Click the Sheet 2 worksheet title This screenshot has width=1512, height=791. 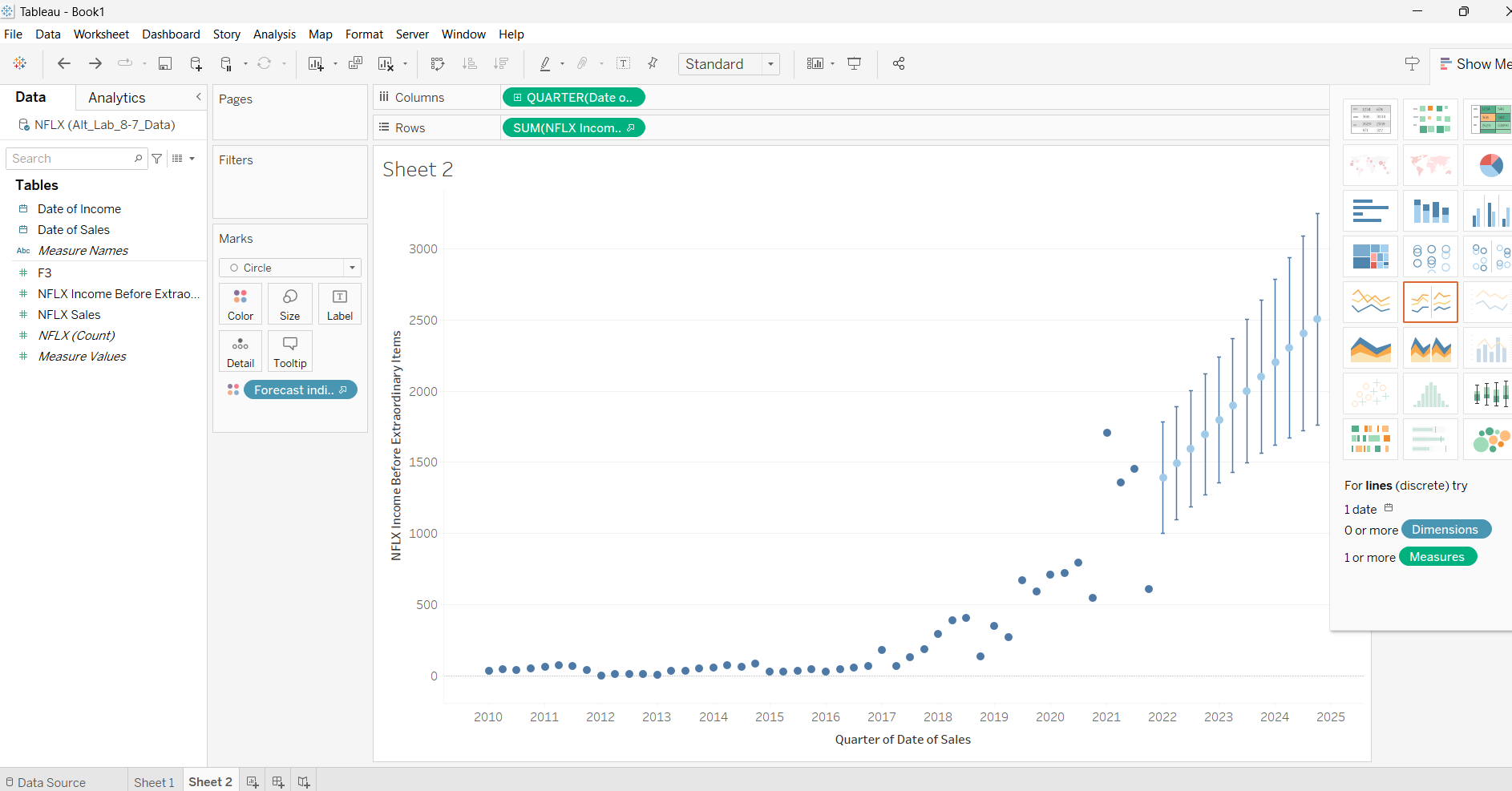pyautogui.click(x=418, y=169)
